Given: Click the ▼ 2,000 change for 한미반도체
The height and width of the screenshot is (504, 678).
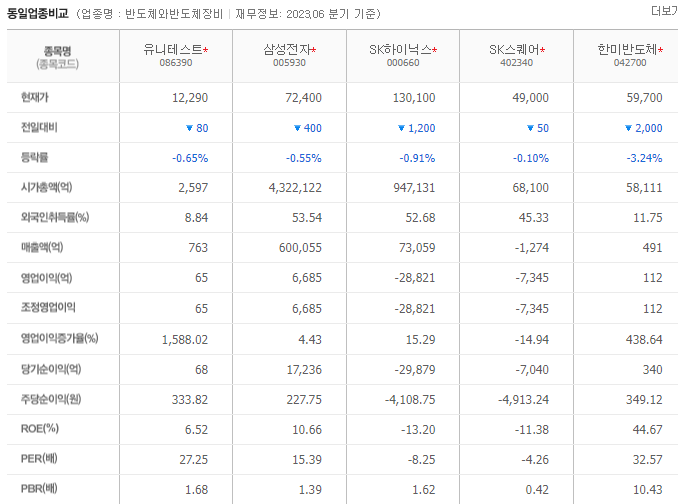Looking at the screenshot, I should [643, 128].
